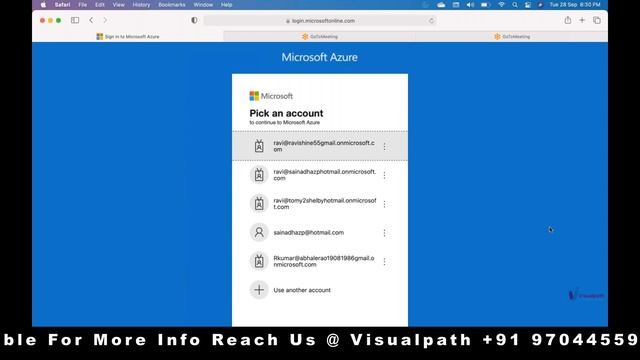The height and width of the screenshot is (360, 640).
Task: Open the Apple menu
Action: tap(43, 5)
